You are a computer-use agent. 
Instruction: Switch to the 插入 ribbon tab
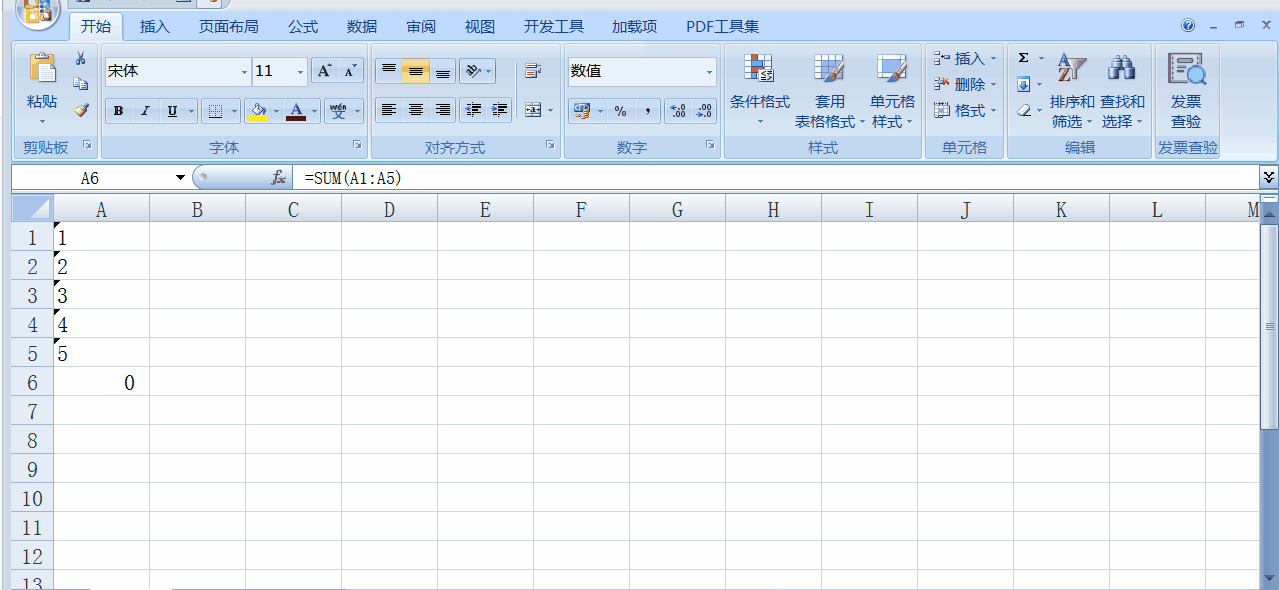tap(154, 26)
